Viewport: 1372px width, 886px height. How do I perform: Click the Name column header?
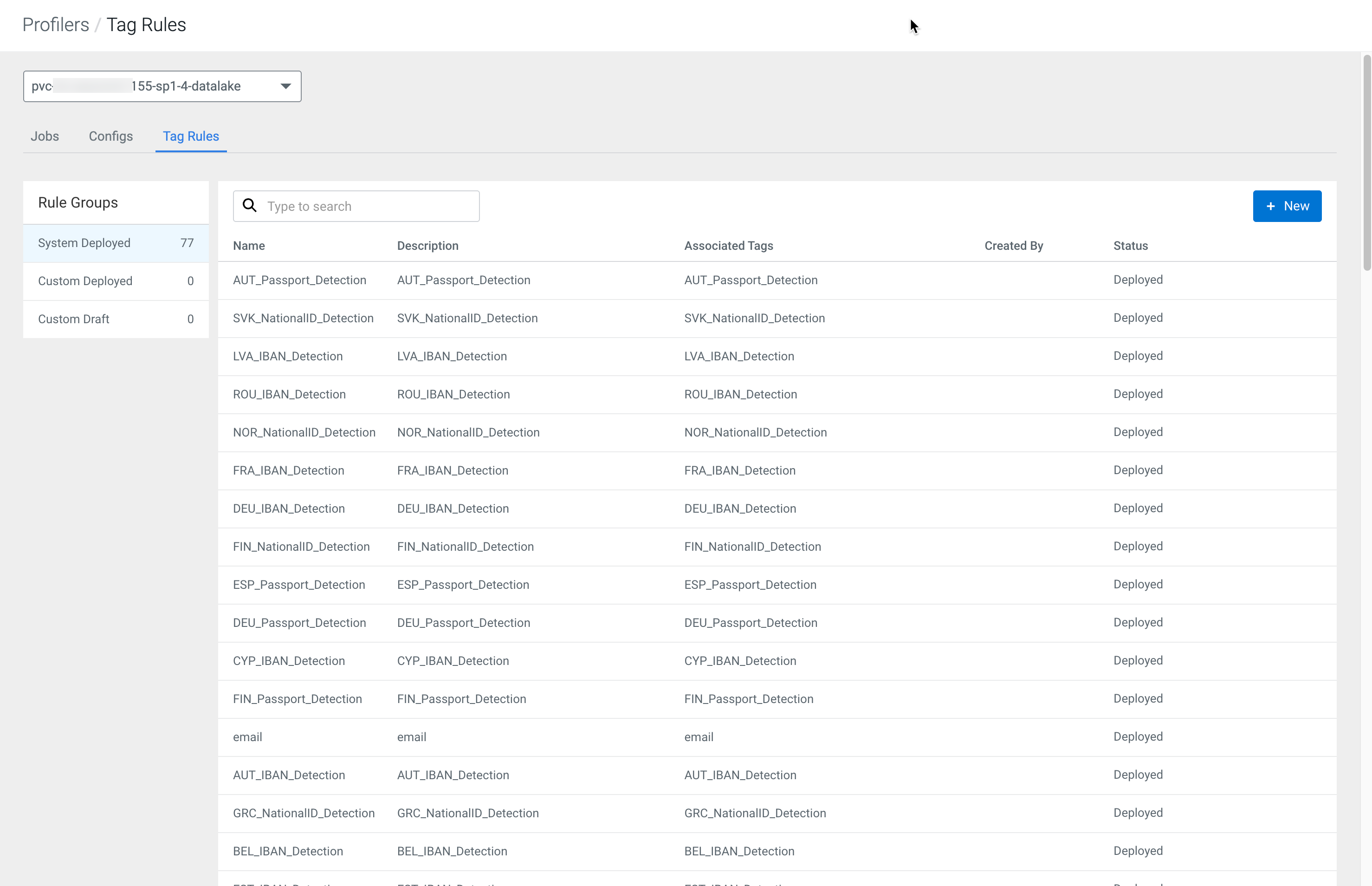click(x=249, y=246)
